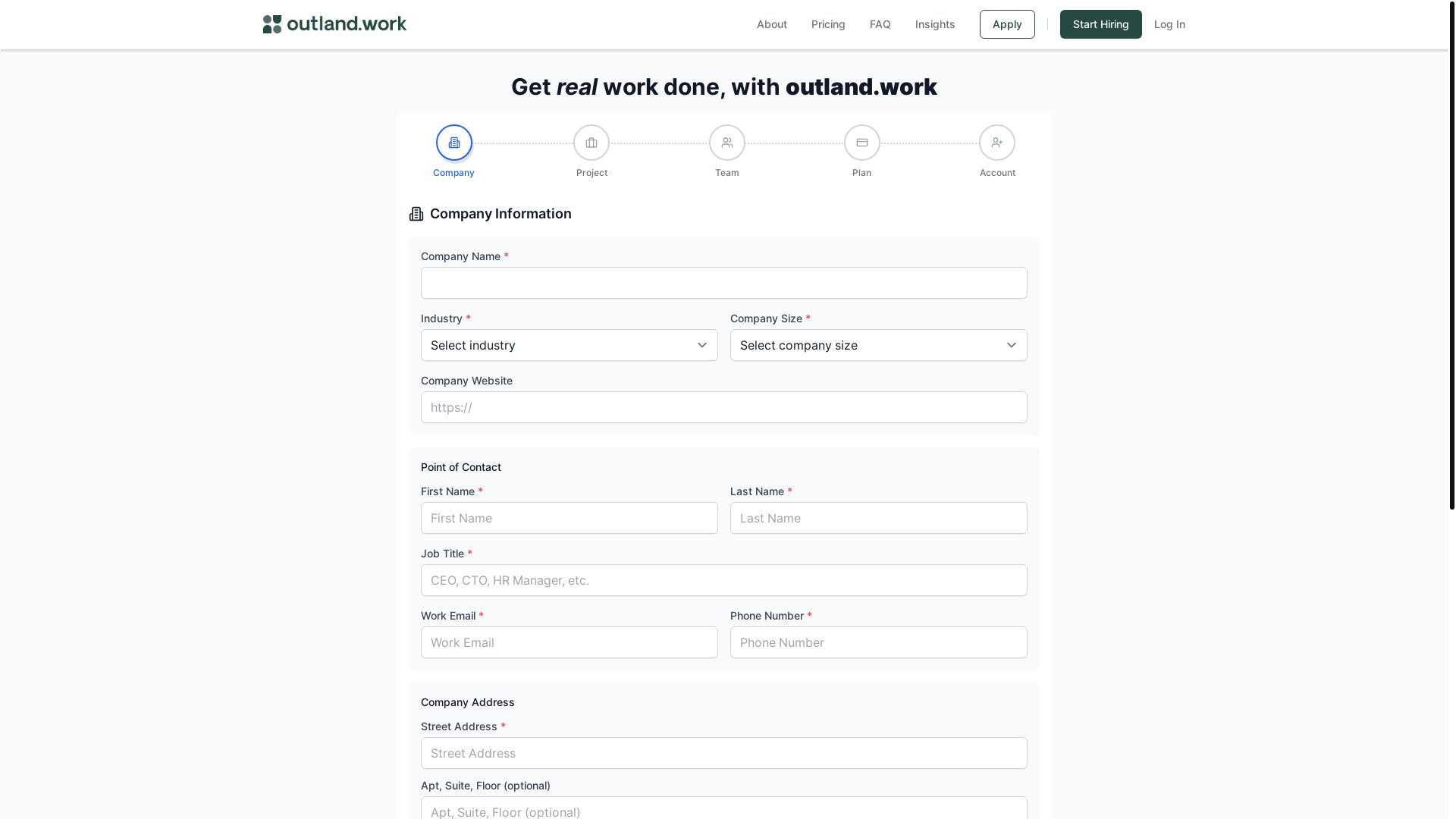Click the Plan step label

click(x=862, y=173)
